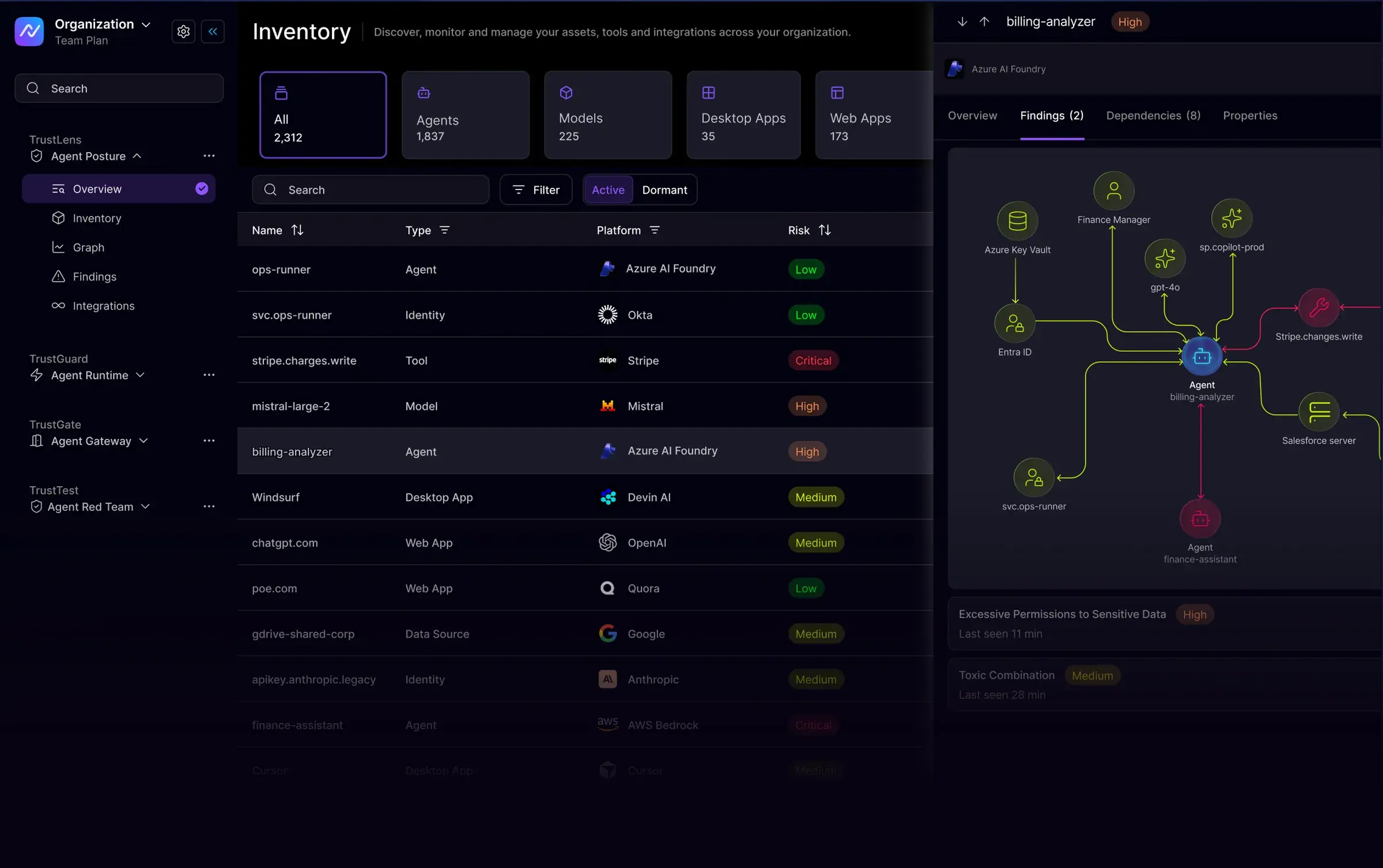Switch to Findings (2) tab
1383x868 pixels.
[x=1052, y=115]
